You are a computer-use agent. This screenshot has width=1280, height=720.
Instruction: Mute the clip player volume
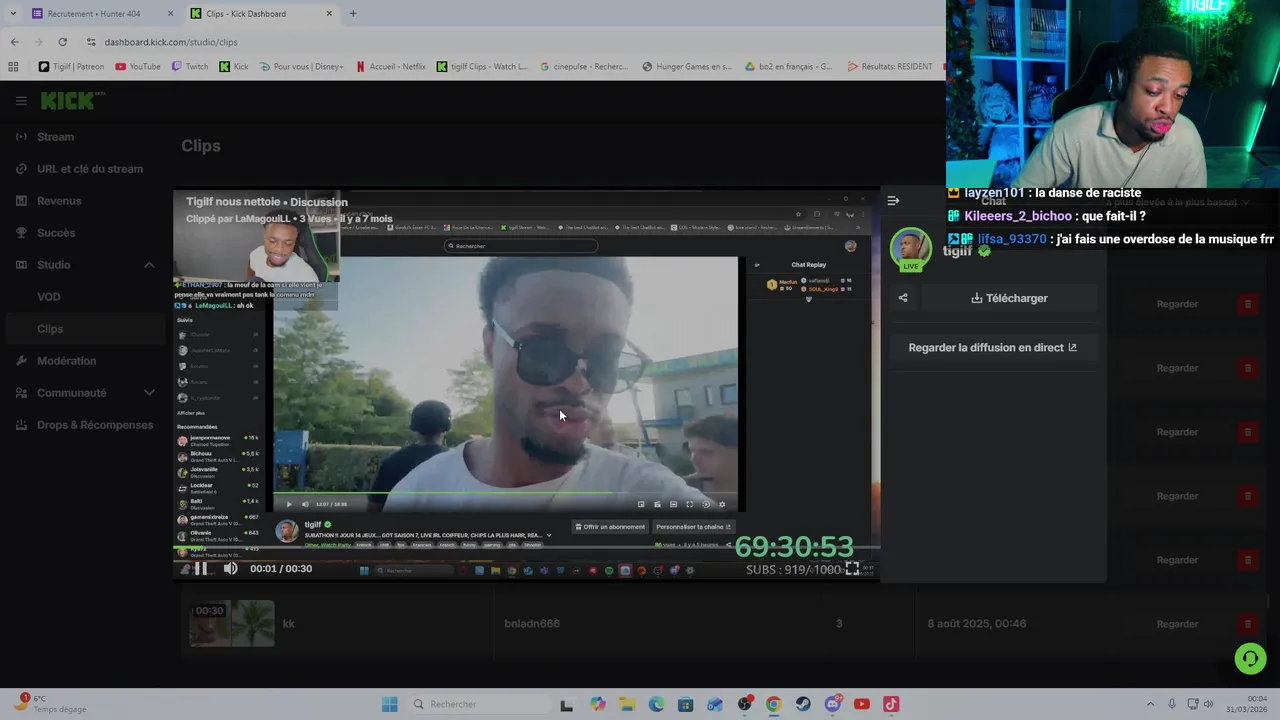point(230,568)
